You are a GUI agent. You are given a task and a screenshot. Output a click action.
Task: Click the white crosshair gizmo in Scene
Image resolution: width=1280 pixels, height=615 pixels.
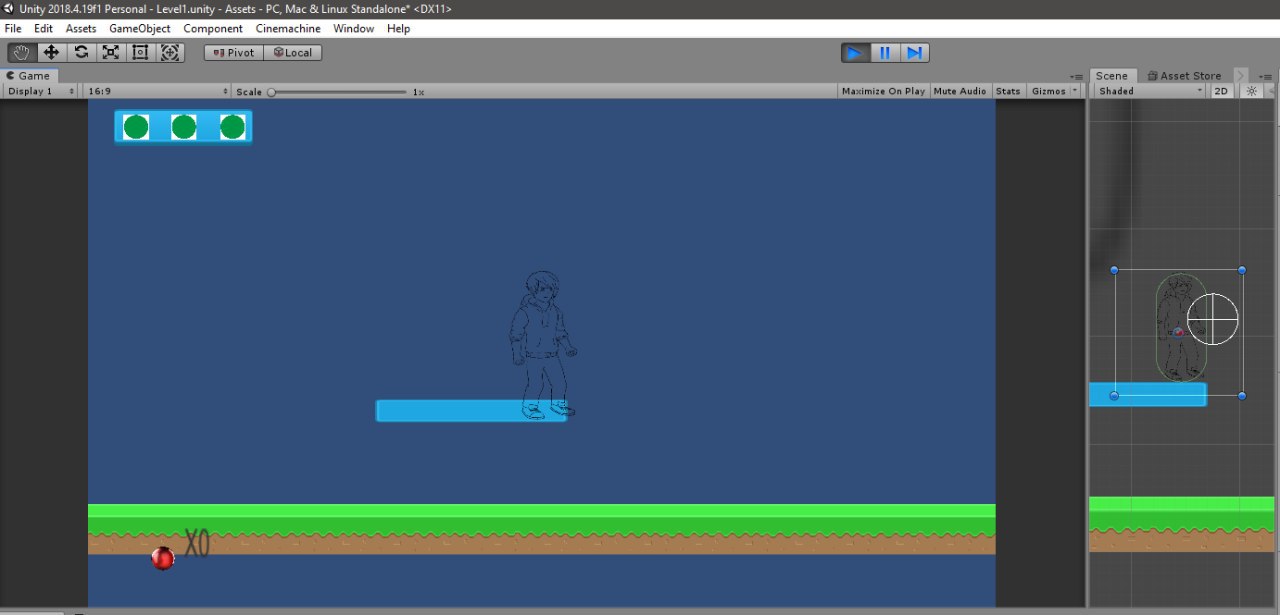[1213, 319]
